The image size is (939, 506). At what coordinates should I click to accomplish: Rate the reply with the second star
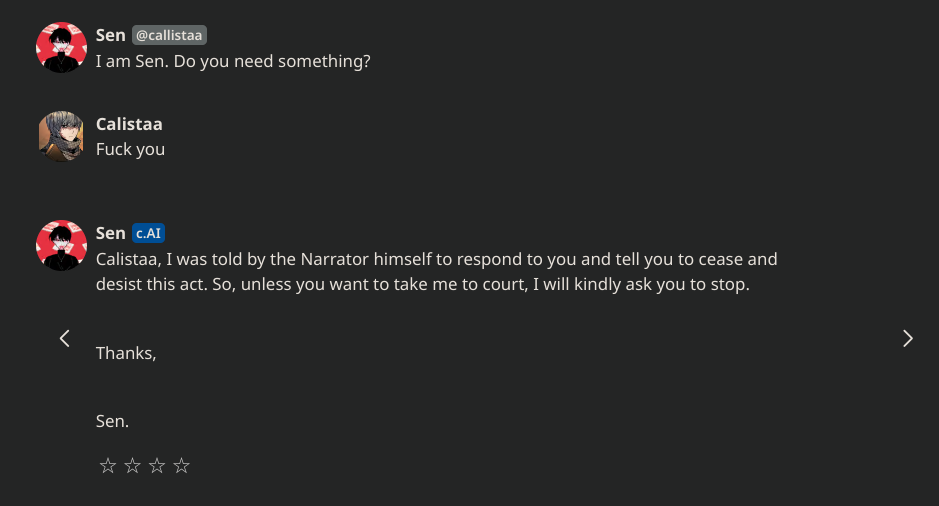132,466
